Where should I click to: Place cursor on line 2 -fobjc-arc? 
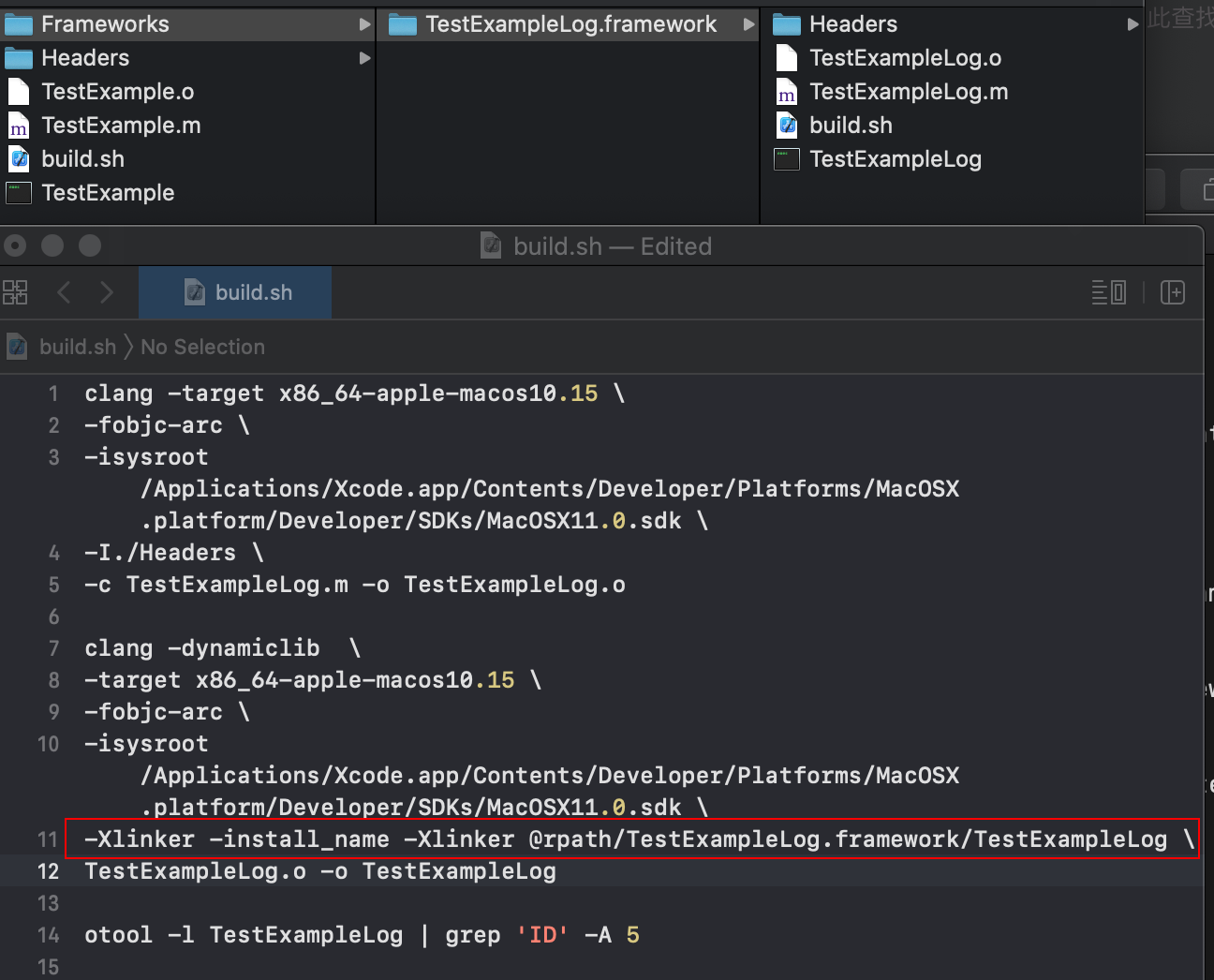point(167,425)
